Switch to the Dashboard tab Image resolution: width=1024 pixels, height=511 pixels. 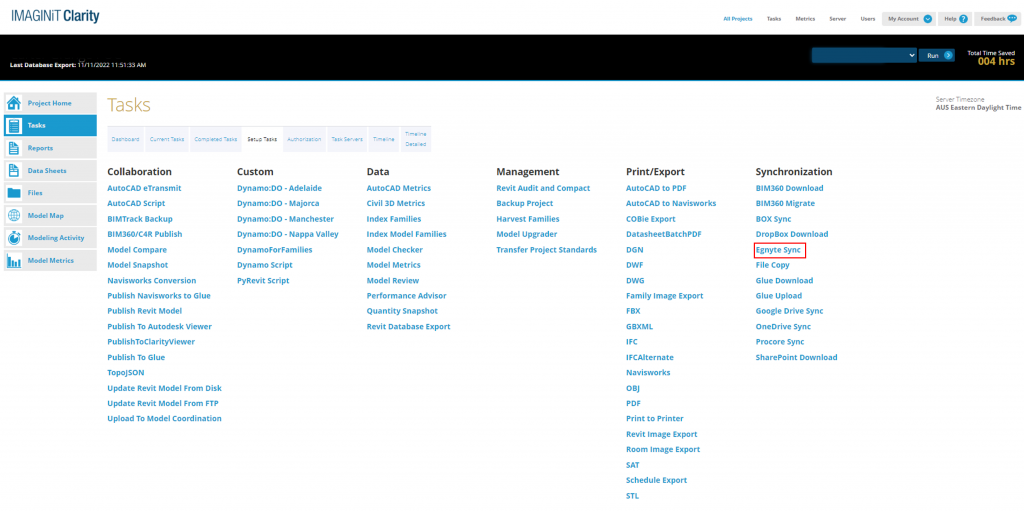(x=125, y=139)
